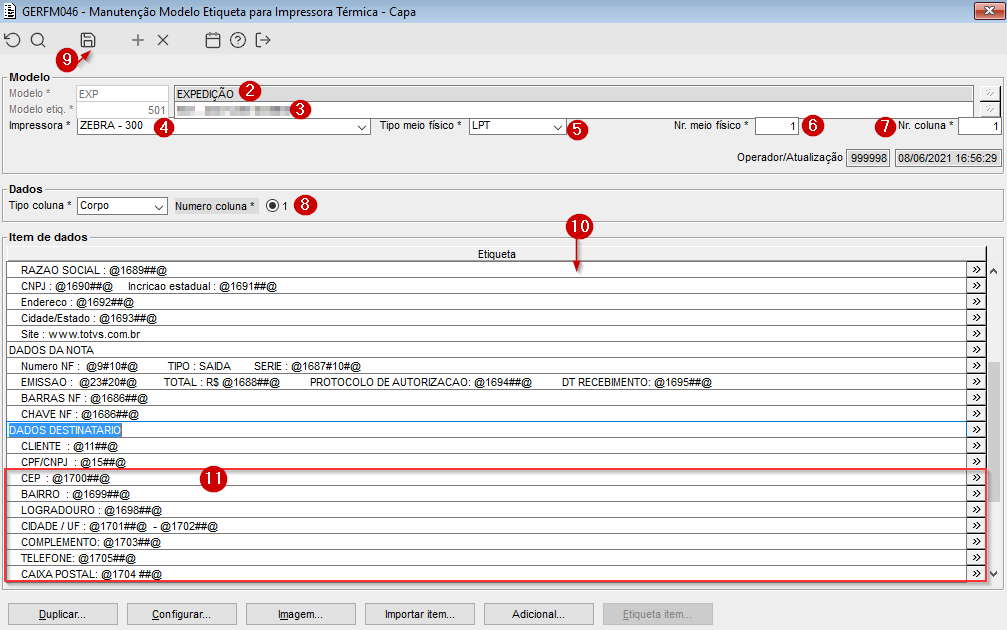The image size is (1007, 630).
Task: Click scrollbar up arrow in item list
Action: (994, 271)
